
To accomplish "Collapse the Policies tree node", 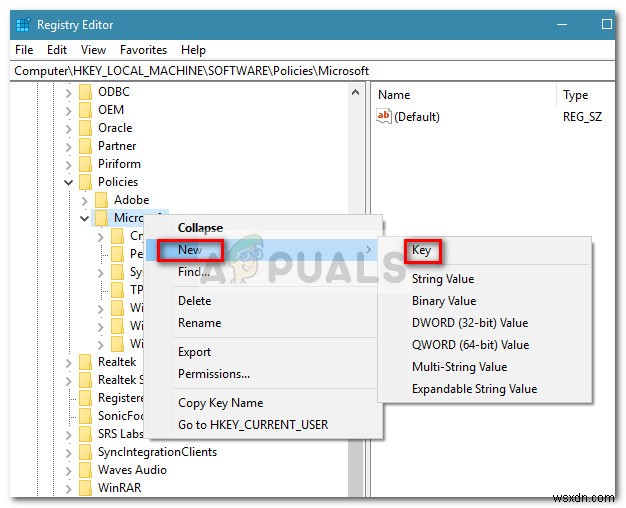I will (69, 183).
